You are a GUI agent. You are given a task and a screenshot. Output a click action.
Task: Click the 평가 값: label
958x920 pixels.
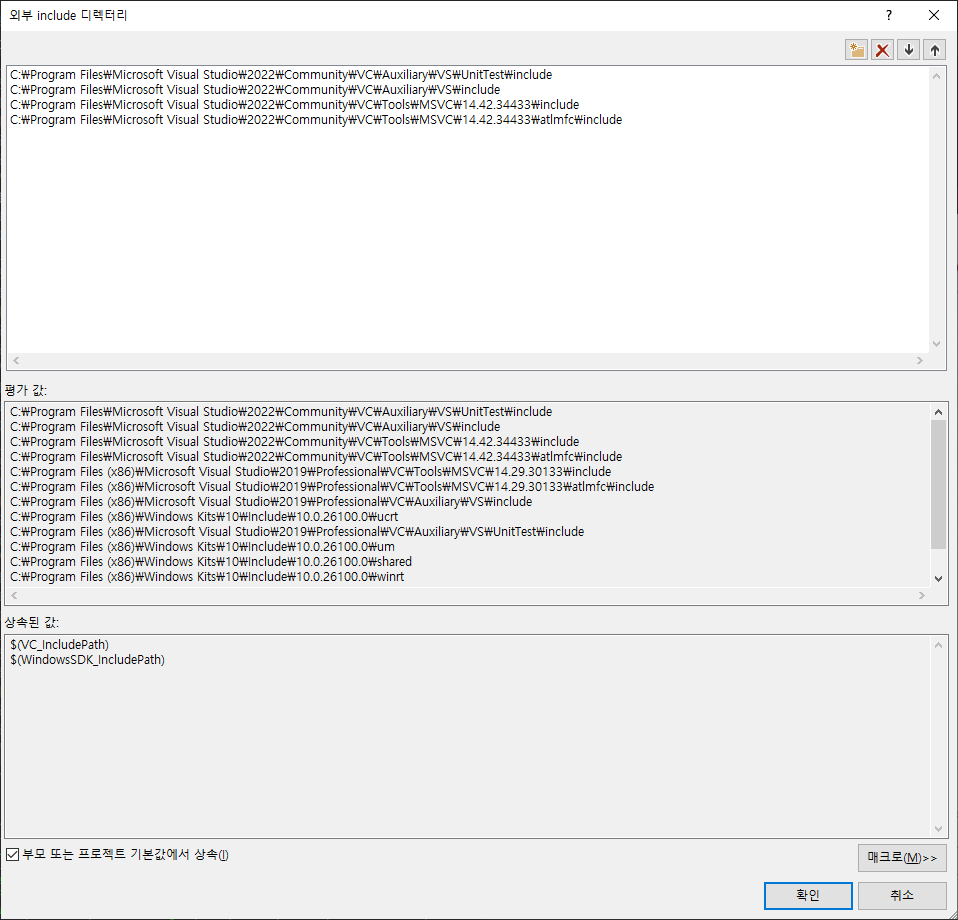(x=26, y=390)
